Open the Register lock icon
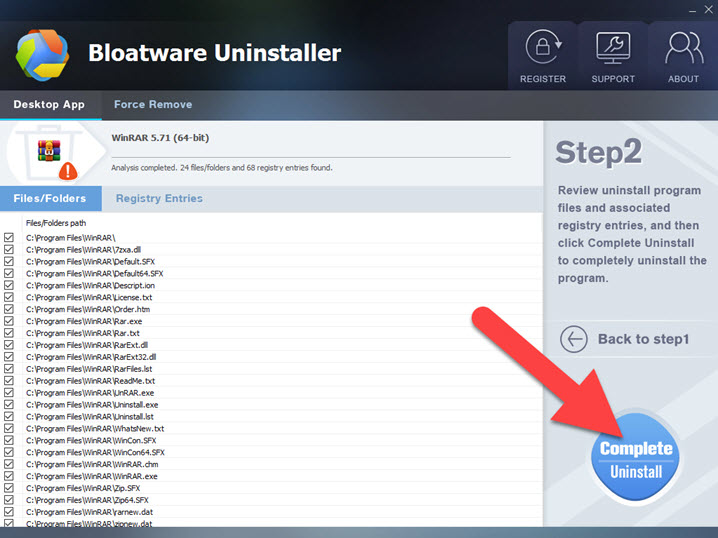Screen dimensions: 718x538 click(543, 47)
